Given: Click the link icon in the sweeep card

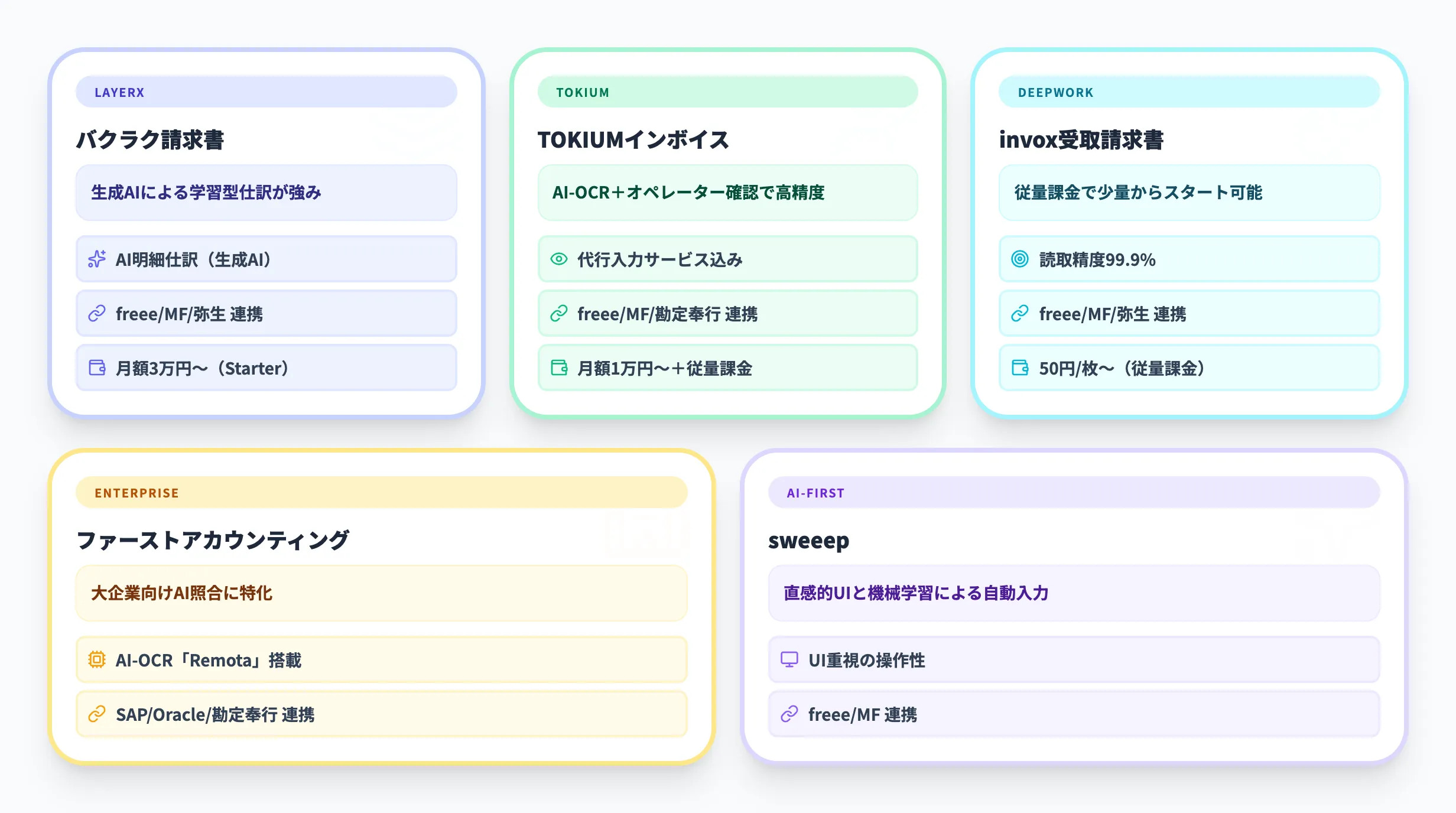Looking at the screenshot, I should (790, 714).
